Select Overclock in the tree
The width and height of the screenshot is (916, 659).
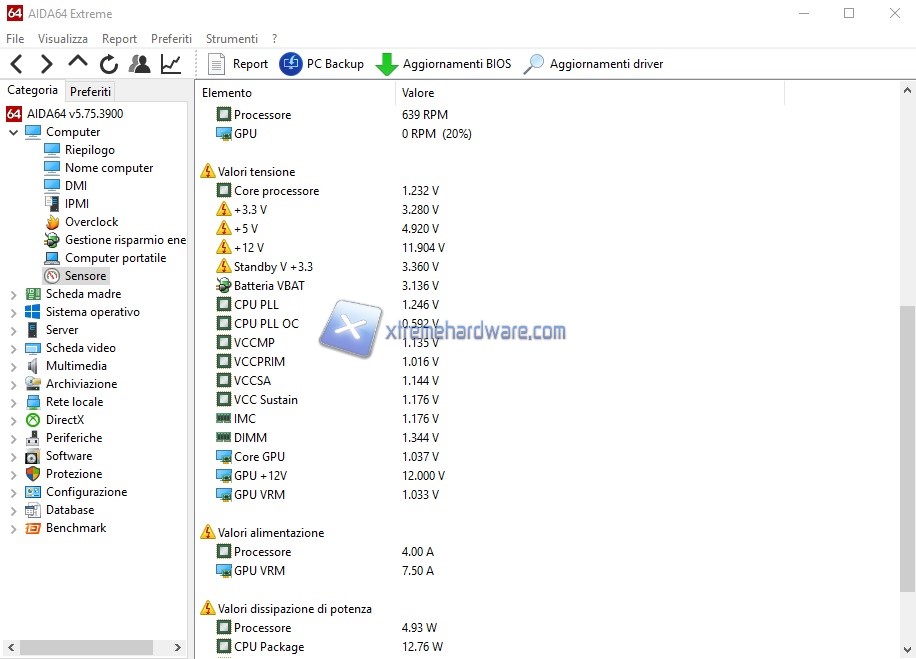pyautogui.click(x=91, y=222)
